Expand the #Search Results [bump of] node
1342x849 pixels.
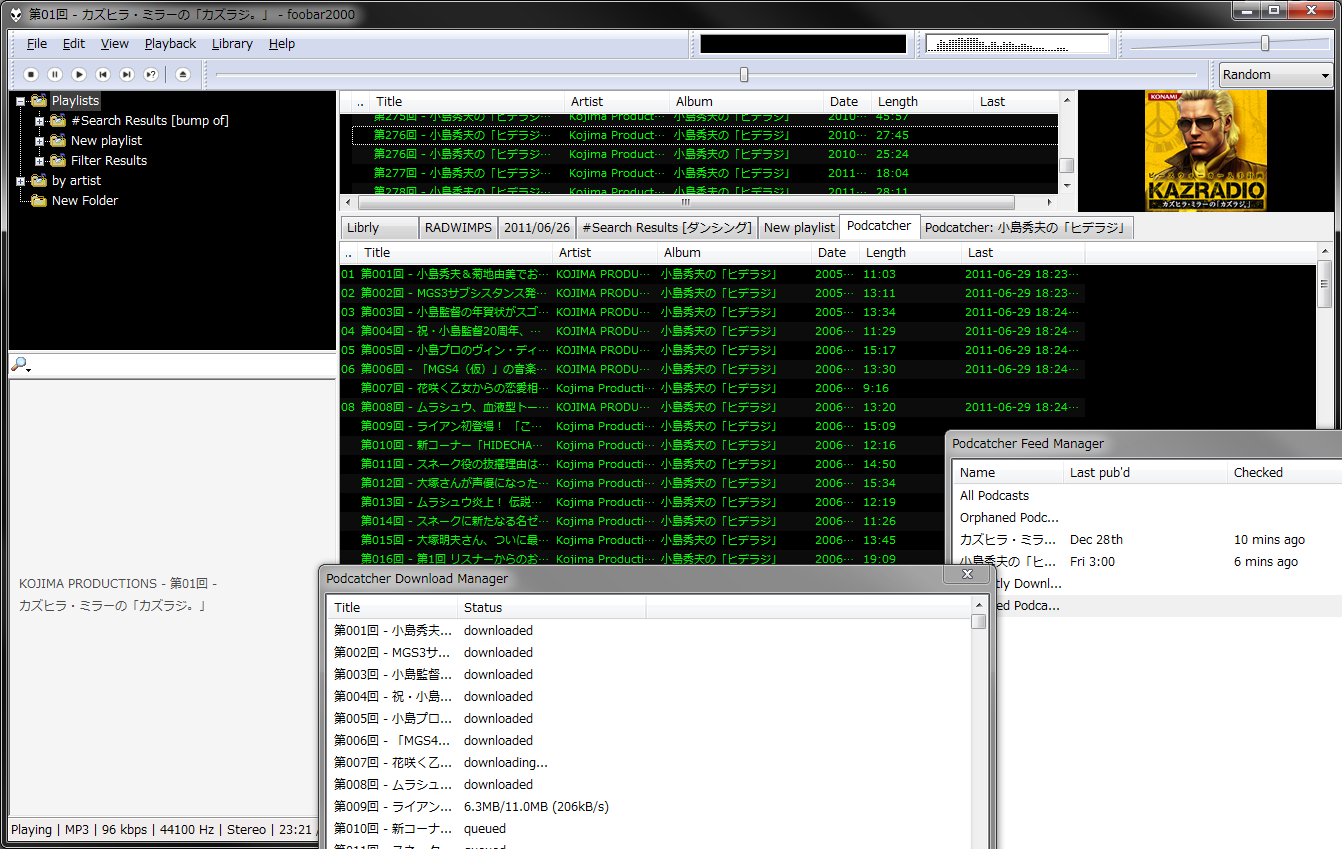39,121
